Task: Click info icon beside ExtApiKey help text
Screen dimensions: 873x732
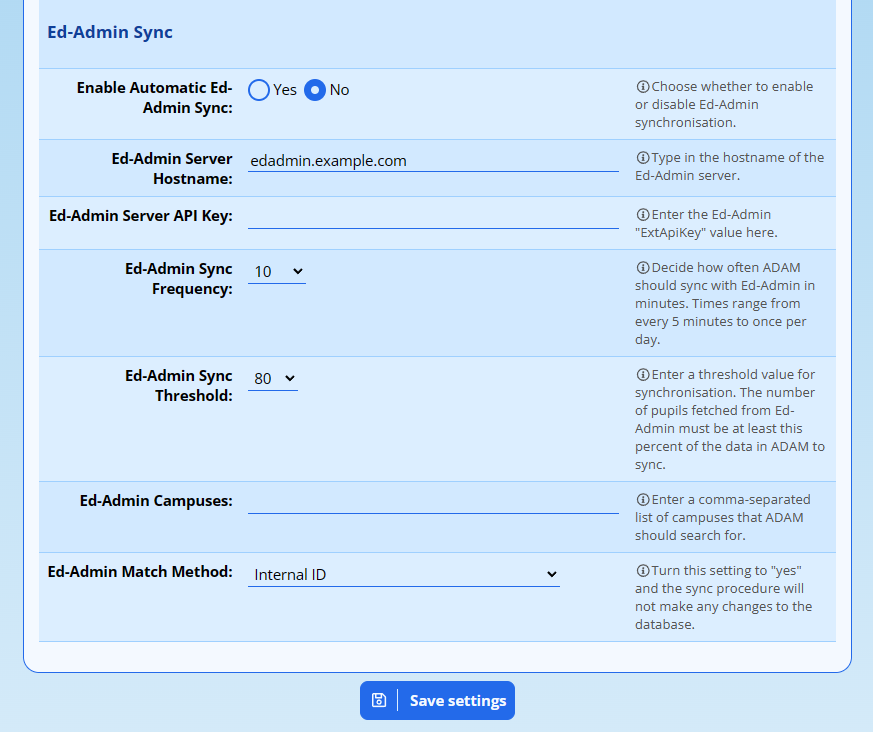Action: click(x=642, y=215)
